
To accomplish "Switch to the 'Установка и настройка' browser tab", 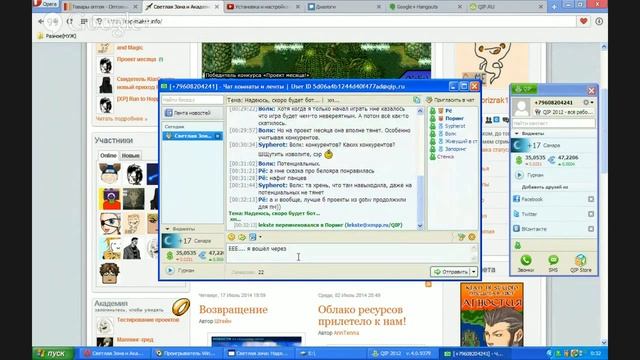I will pyautogui.click(x=263, y=7).
